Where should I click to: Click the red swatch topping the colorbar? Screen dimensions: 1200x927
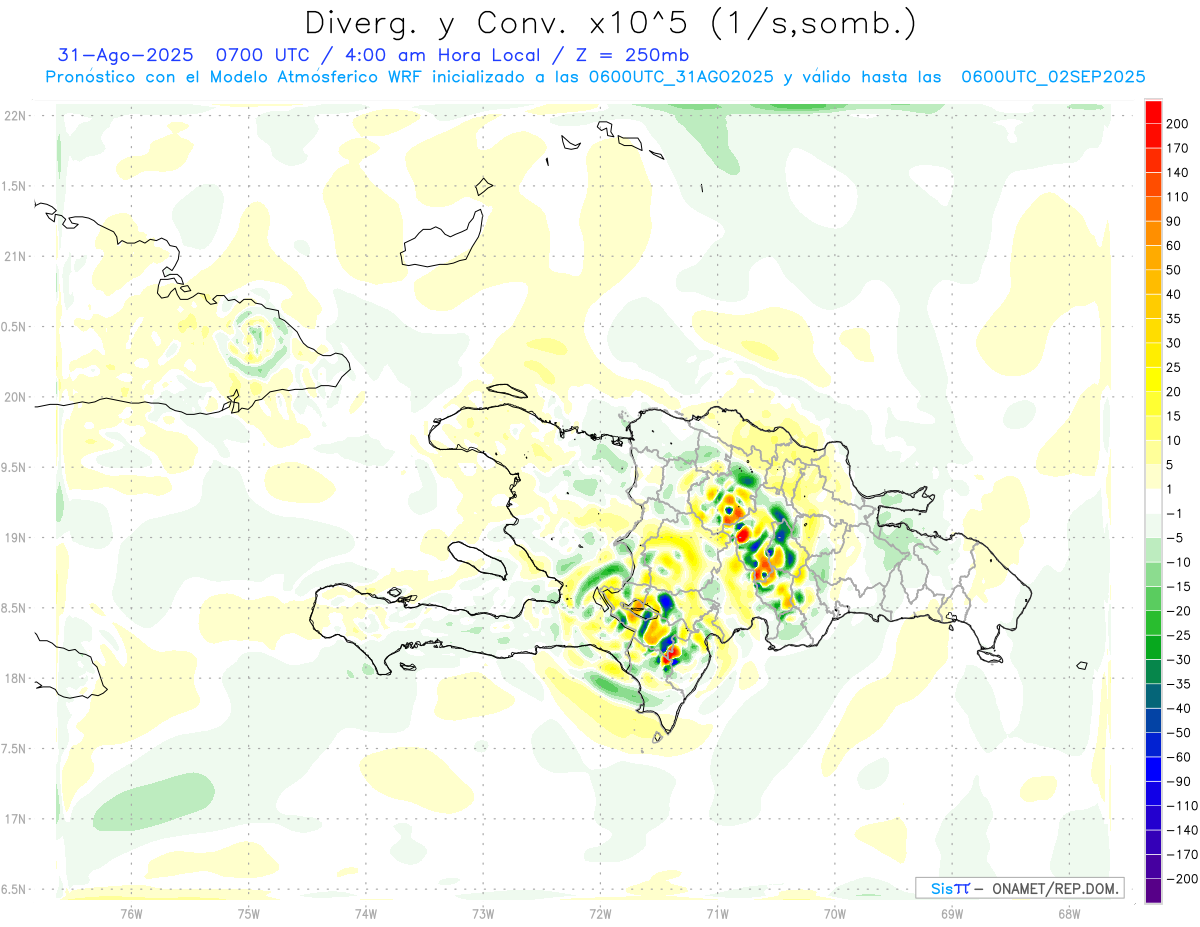pyautogui.click(x=1154, y=111)
